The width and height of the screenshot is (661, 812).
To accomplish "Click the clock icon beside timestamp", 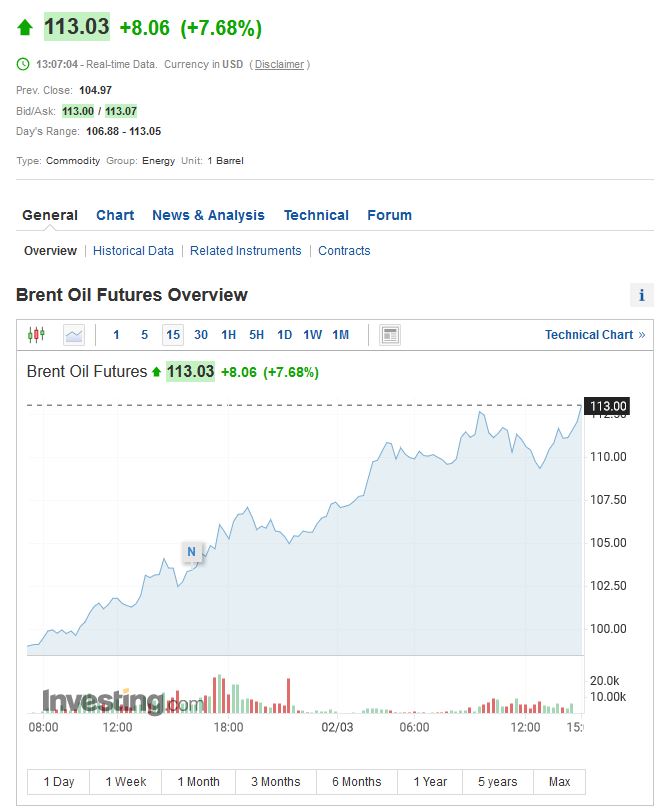I will 24,64.
